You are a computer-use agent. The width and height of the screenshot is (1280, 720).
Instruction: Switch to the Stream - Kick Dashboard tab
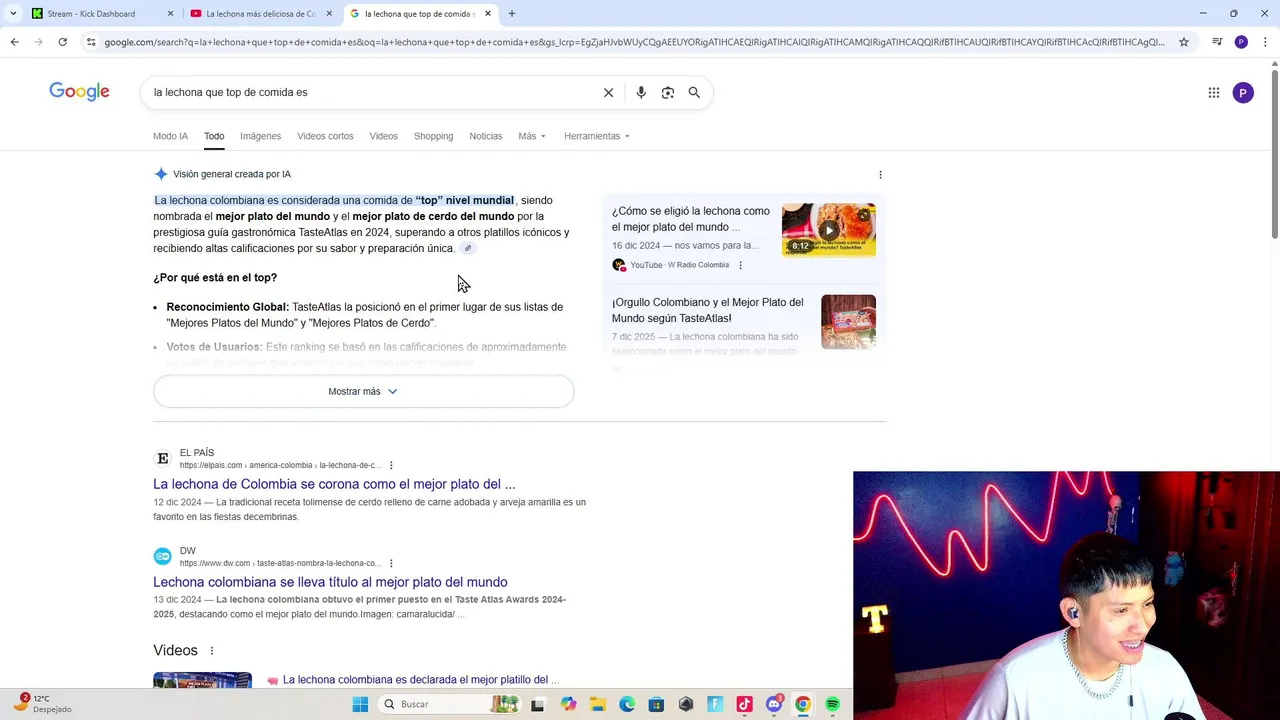pos(90,14)
